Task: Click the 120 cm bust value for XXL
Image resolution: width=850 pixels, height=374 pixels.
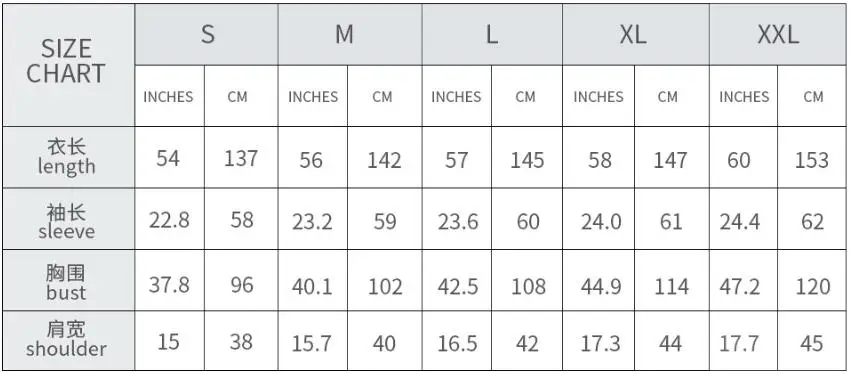Action: (x=812, y=286)
